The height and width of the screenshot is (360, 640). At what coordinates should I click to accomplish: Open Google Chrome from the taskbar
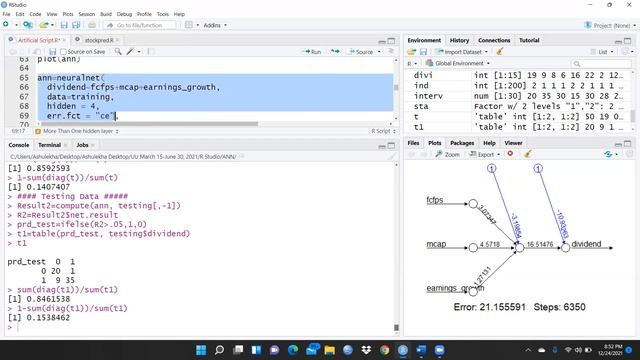pyautogui.click(x=384, y=350)
